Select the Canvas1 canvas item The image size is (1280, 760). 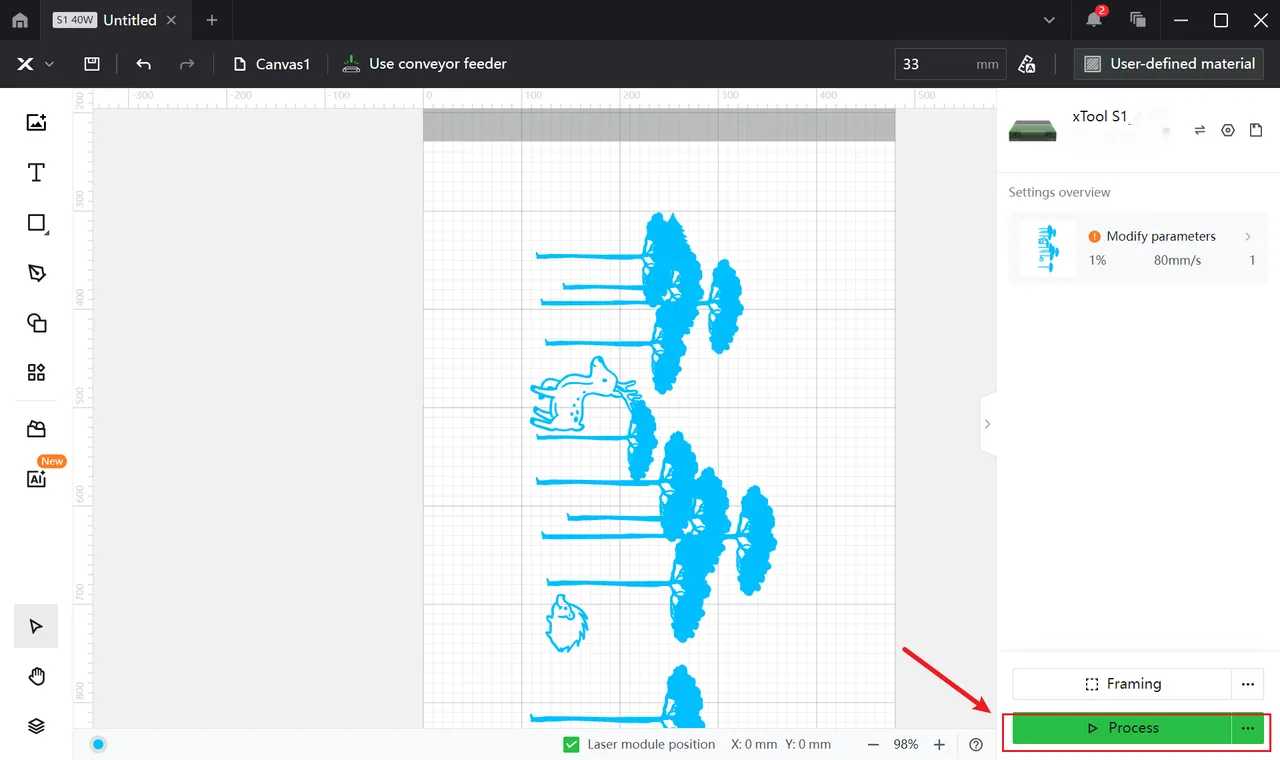[x=272, y=64]
